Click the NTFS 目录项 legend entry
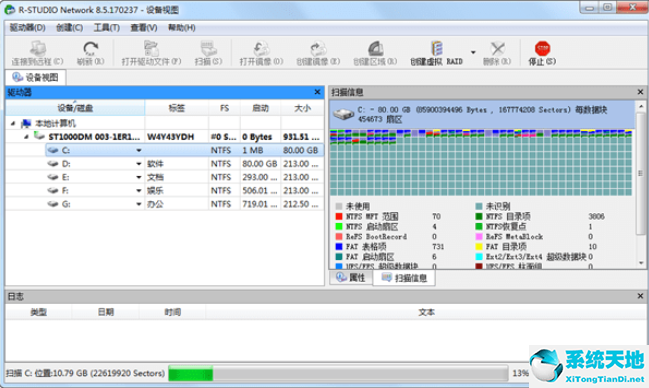Screen dimensions: 649x388 tap(508, 216)
